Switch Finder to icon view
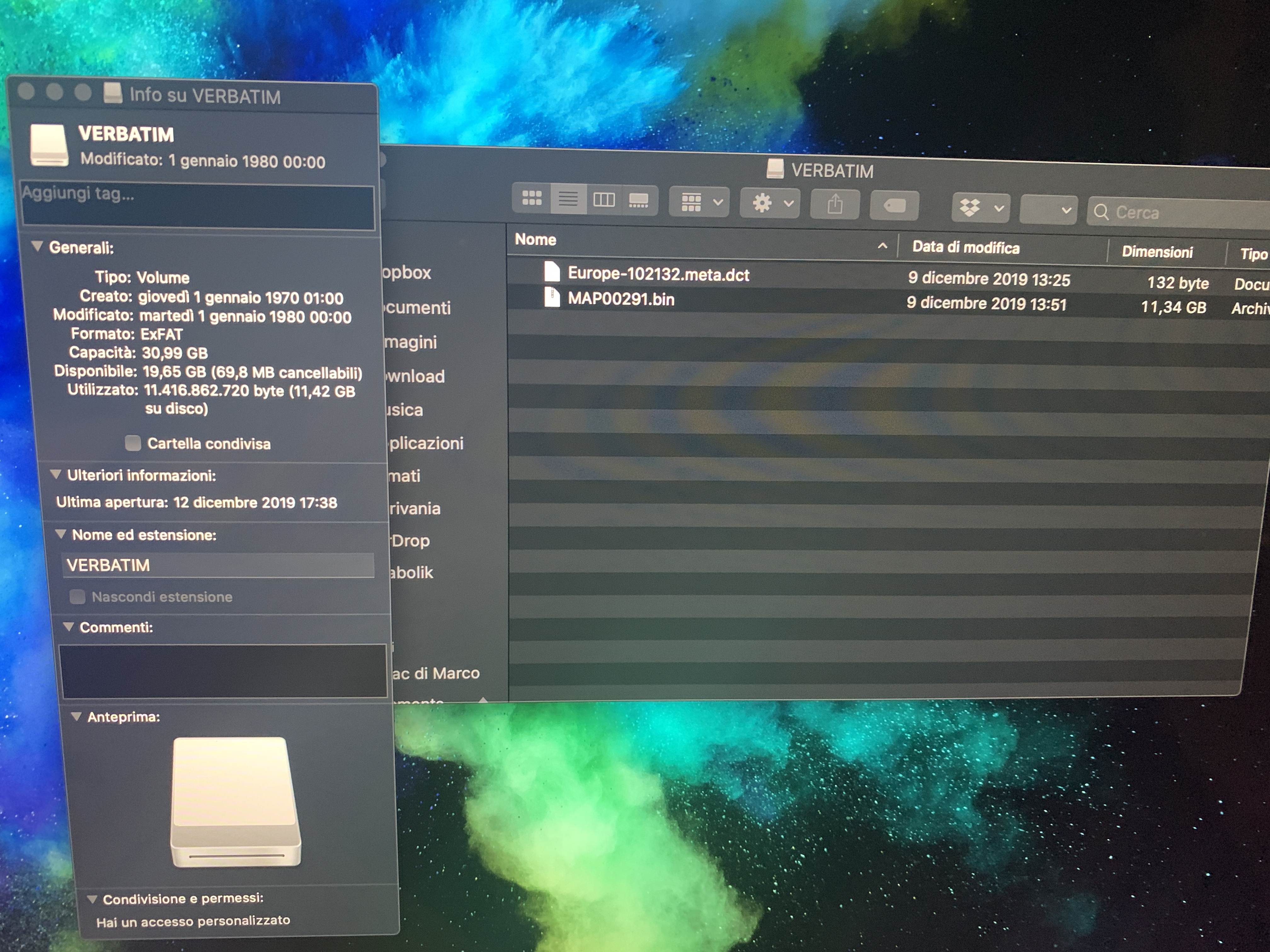 point(532,198)
